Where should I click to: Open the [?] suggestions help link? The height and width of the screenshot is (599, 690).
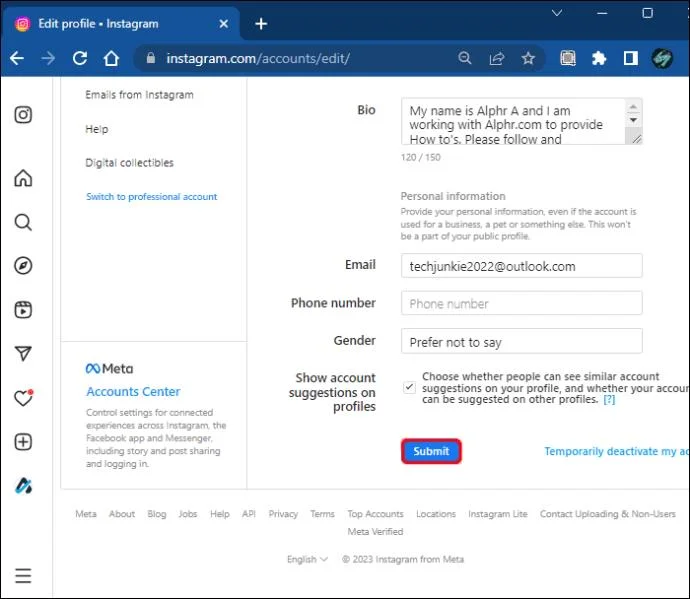[x=609, y=400]
